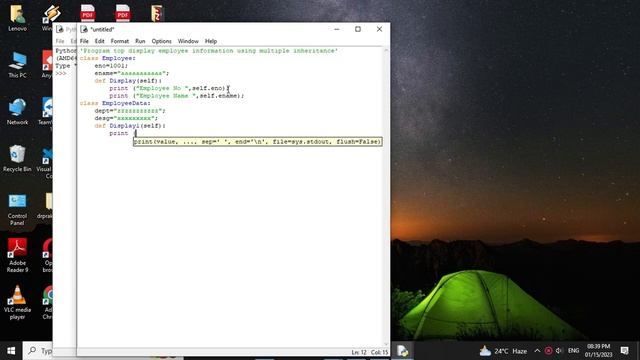Launch Adobe Reader 9

tap(17, 256)
